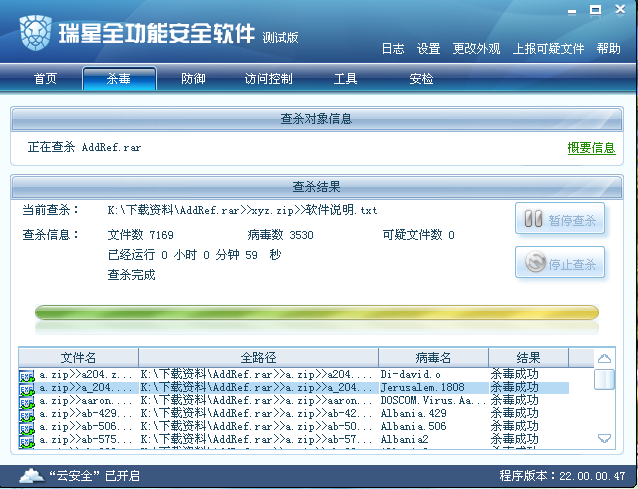The image size is (638, 489).
Task: Switch to the 防御 tab
Action: pos(193,79)
